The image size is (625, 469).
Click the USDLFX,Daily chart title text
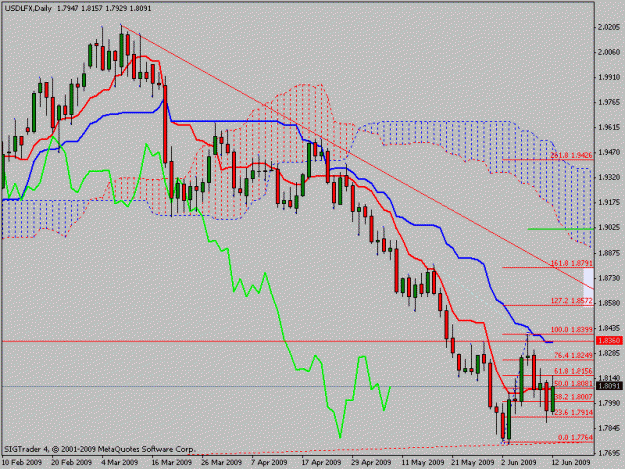28,8
